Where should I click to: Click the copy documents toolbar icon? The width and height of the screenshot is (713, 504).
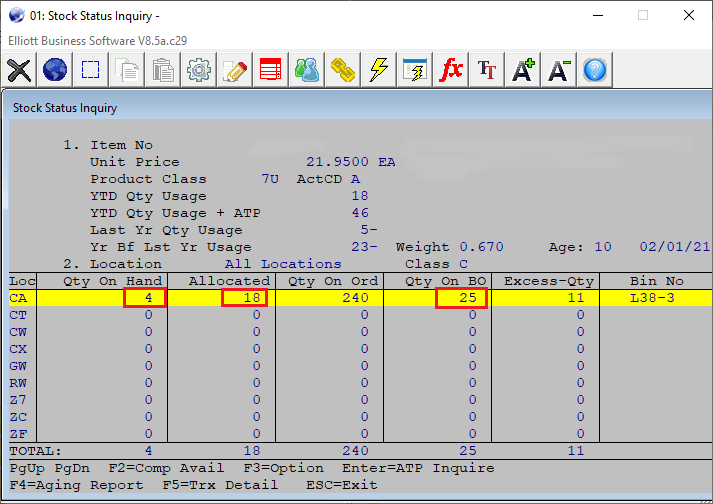point(127,70)
